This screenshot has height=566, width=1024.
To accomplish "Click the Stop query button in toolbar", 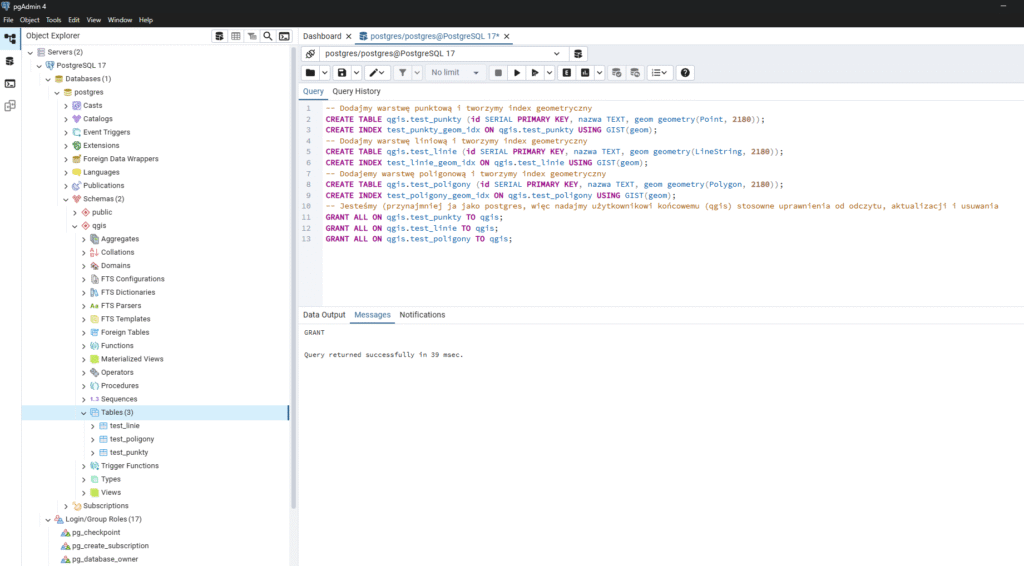I will point(497,73).
